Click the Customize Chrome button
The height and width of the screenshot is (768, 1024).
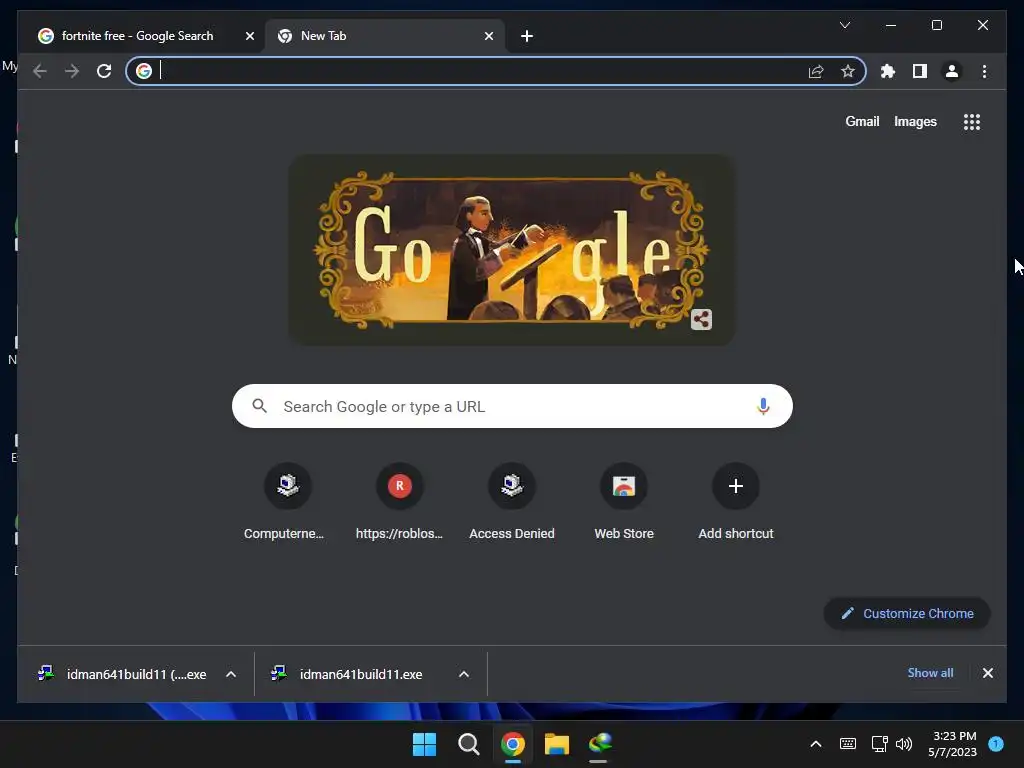907,613
